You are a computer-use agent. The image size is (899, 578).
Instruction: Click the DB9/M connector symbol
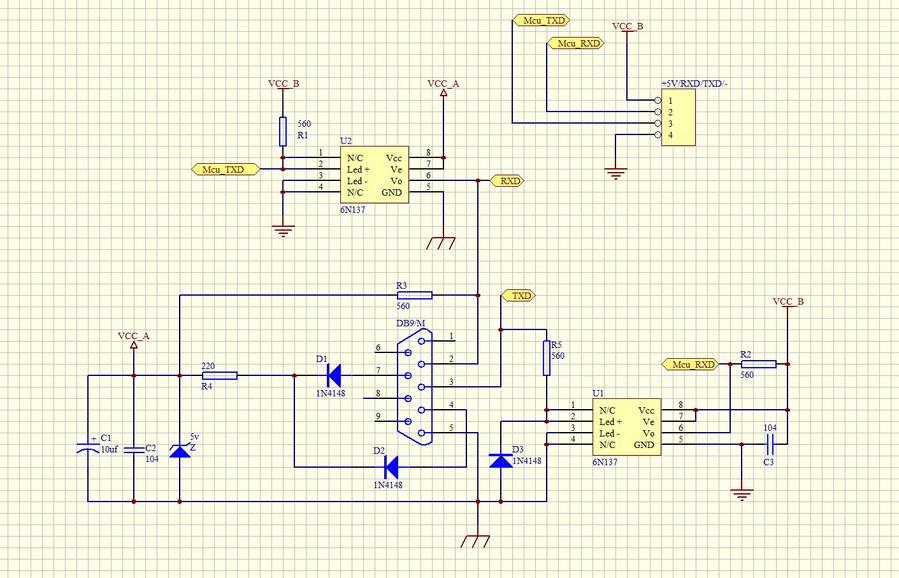416,385
